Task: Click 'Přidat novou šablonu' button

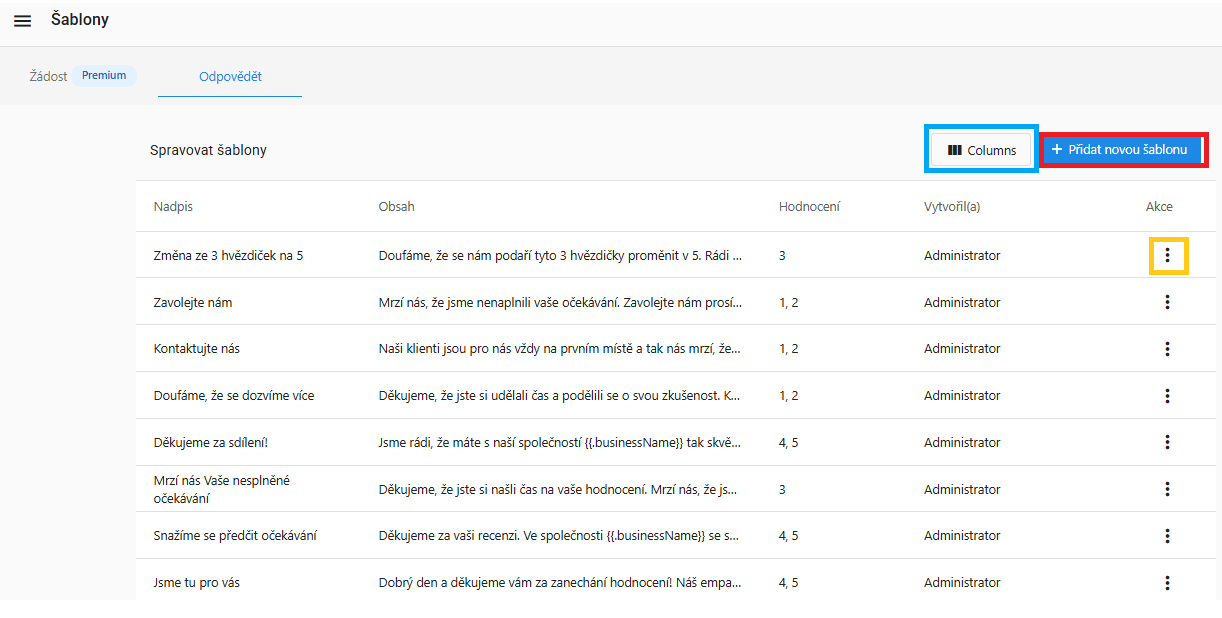Action: pos(1121,150)
